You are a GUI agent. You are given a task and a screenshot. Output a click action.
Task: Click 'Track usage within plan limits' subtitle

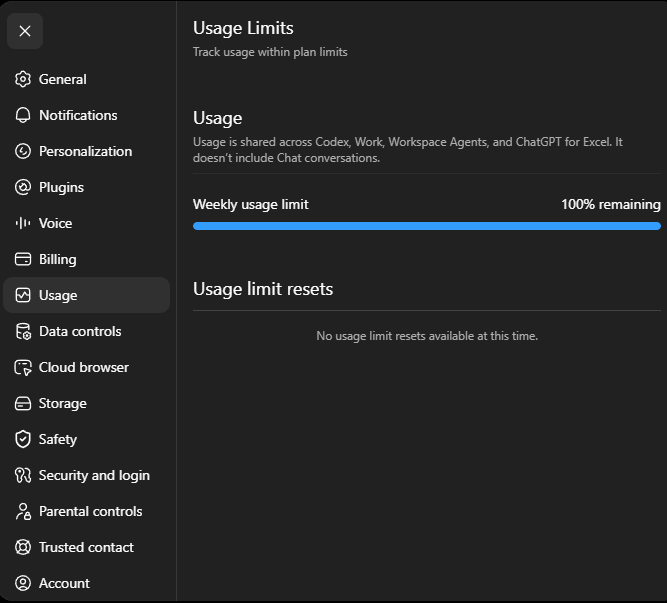270,52
